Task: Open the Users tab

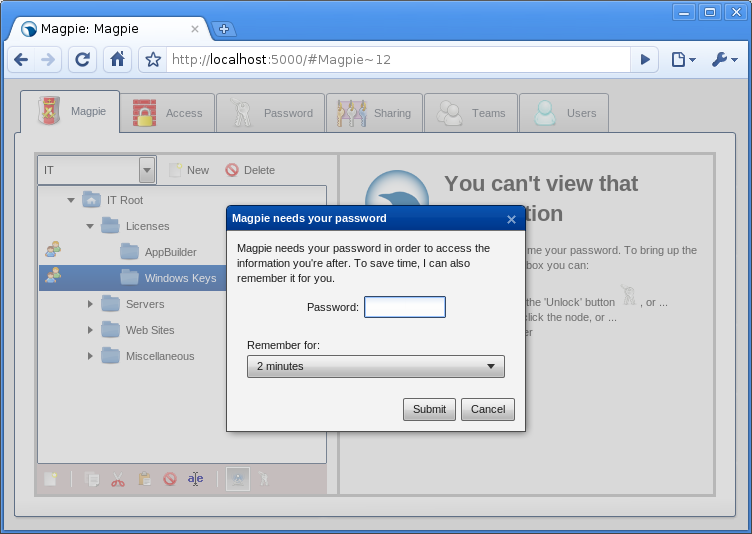Action: click(564, 113)
